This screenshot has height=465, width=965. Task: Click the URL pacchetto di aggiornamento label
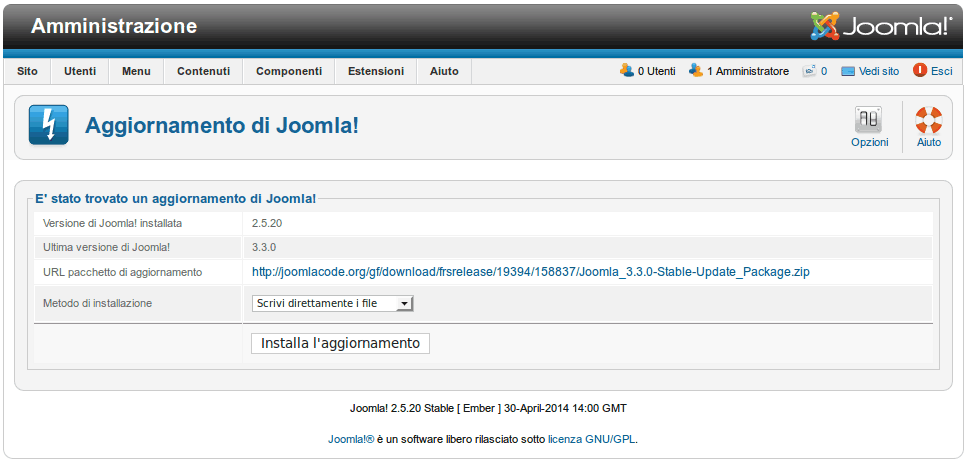coord(122,272)
